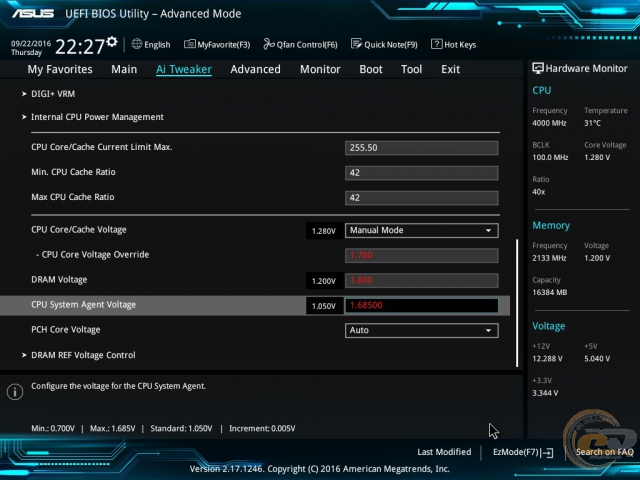
Task: Select the Exit tab
Action: (450, 69)
